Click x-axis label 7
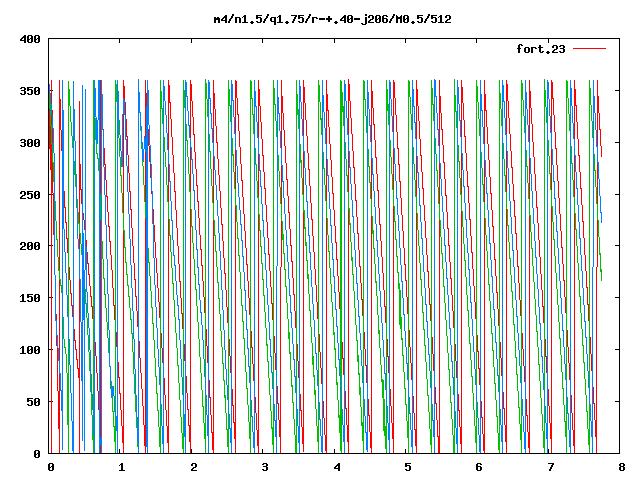 pos(550,467)
